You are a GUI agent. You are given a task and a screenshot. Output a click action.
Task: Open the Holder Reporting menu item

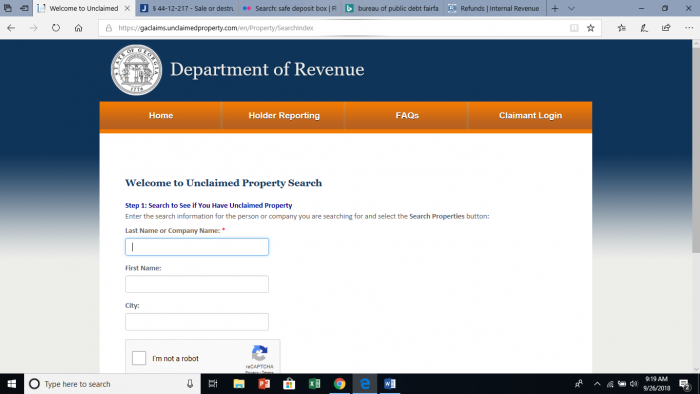[x=284, y=115]
